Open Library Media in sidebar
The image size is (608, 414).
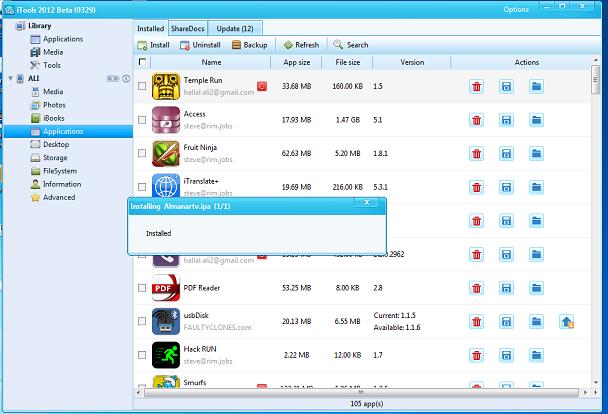click(x=47, y=52)
